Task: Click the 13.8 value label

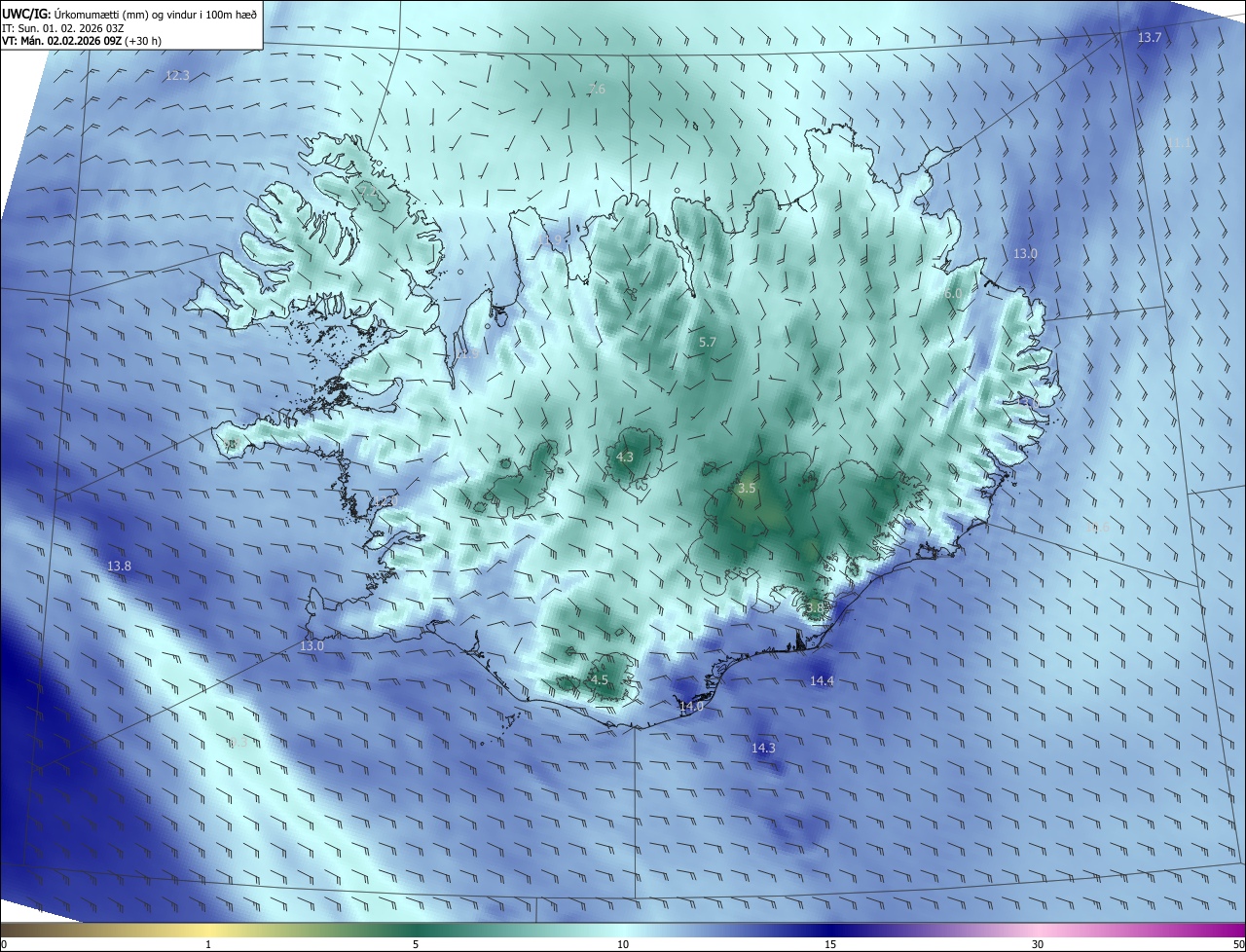Action: point(119,566)
